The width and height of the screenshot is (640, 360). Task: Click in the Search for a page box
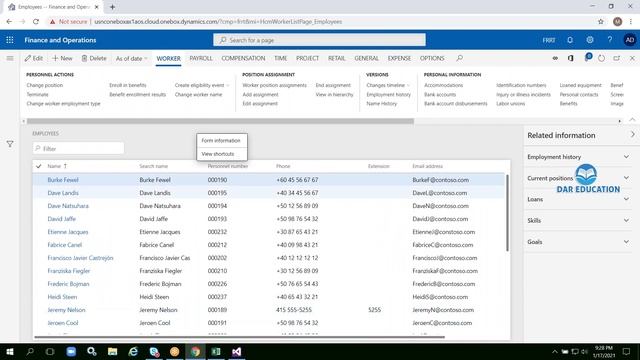(x=319, y=40)
